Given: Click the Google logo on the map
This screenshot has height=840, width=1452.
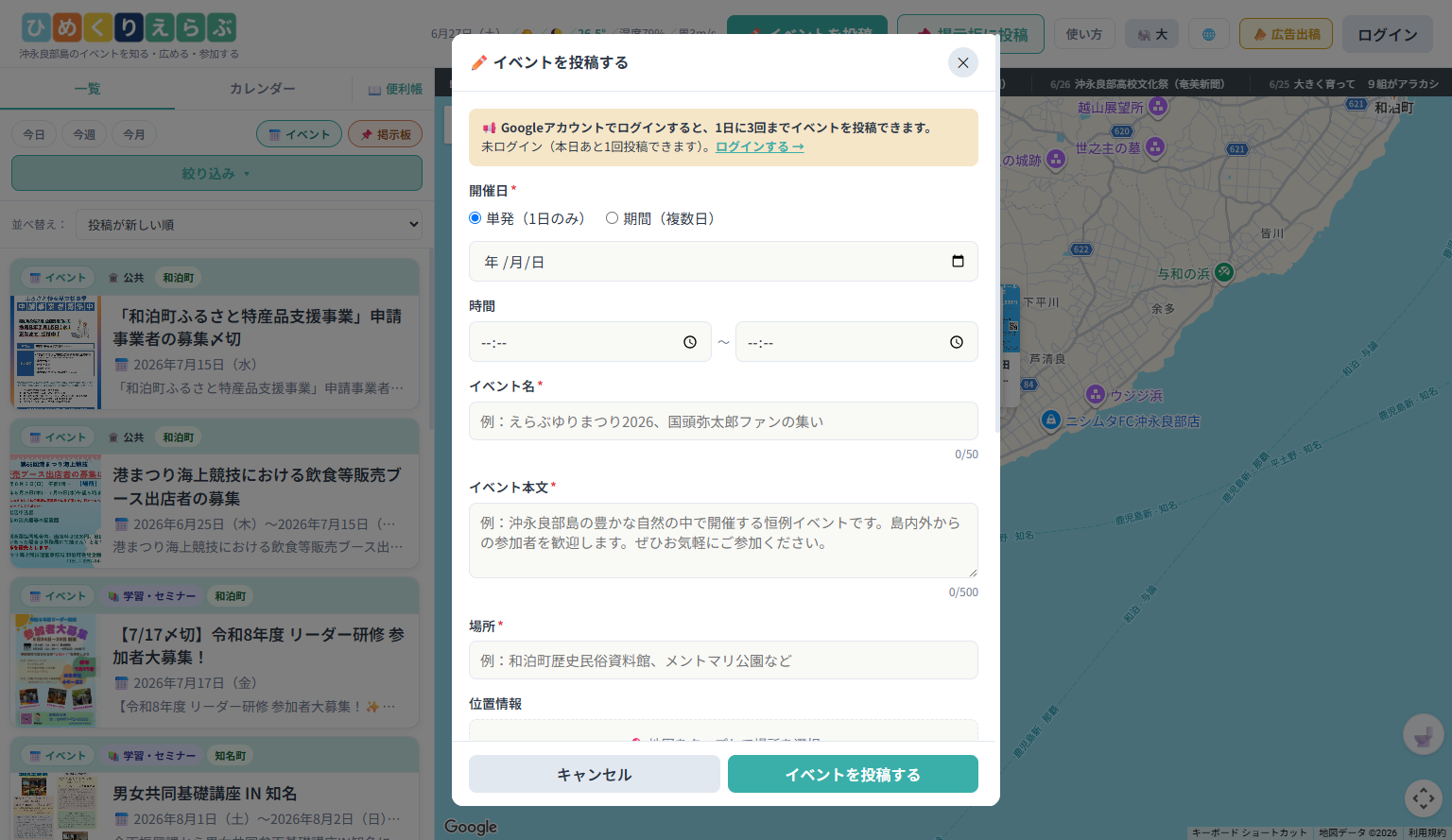Looking at the screenshot, I should [x=471, y=827].
